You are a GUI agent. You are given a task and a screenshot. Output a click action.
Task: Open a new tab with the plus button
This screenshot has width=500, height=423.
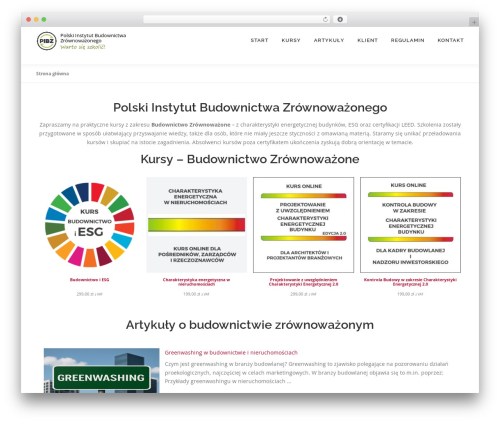474,22
